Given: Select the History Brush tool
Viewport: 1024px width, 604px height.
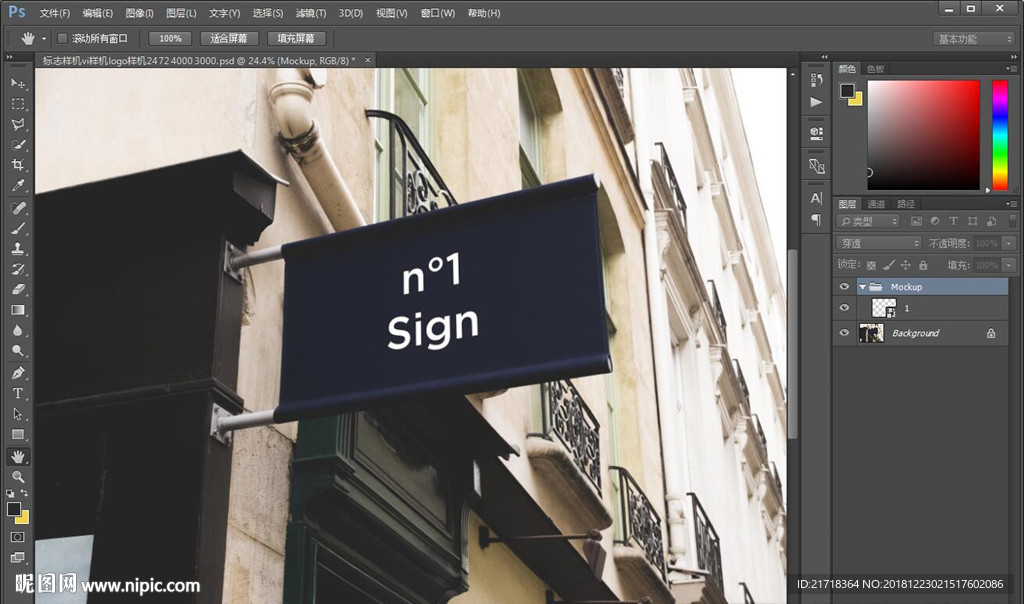Looking at the screenshot, I should (18, 268).
